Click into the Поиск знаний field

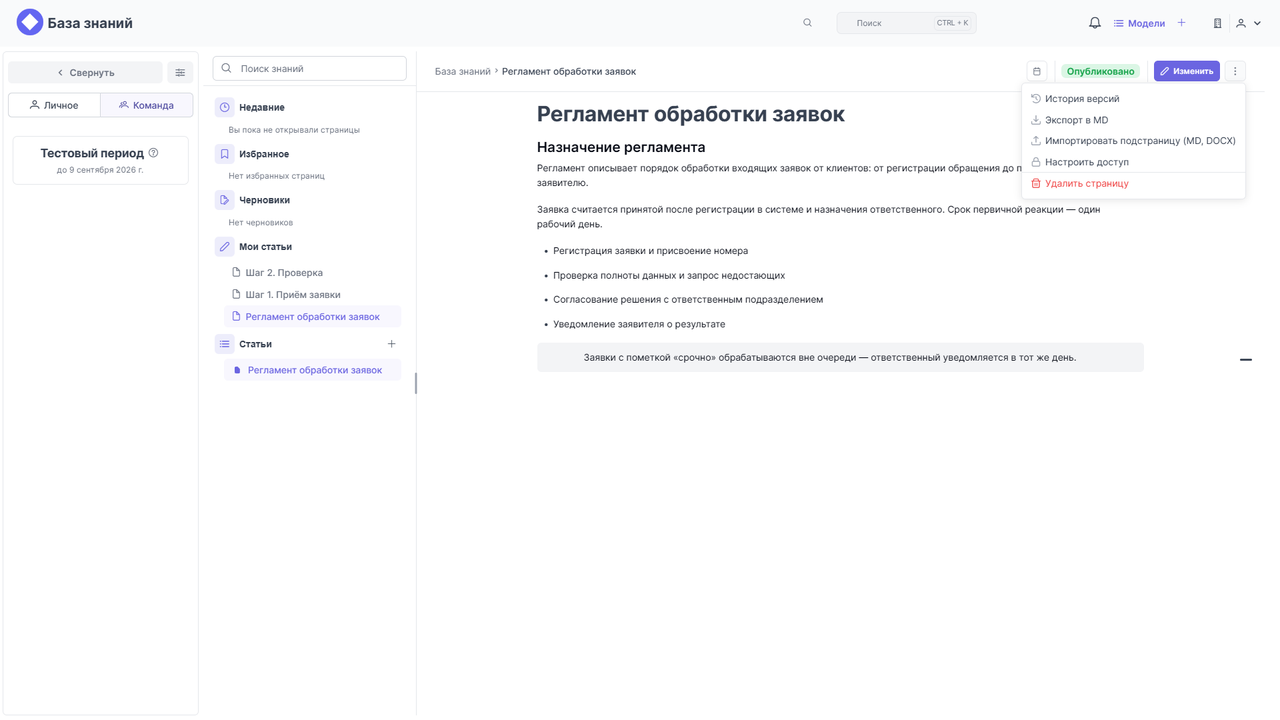click(x=310, y=68)
